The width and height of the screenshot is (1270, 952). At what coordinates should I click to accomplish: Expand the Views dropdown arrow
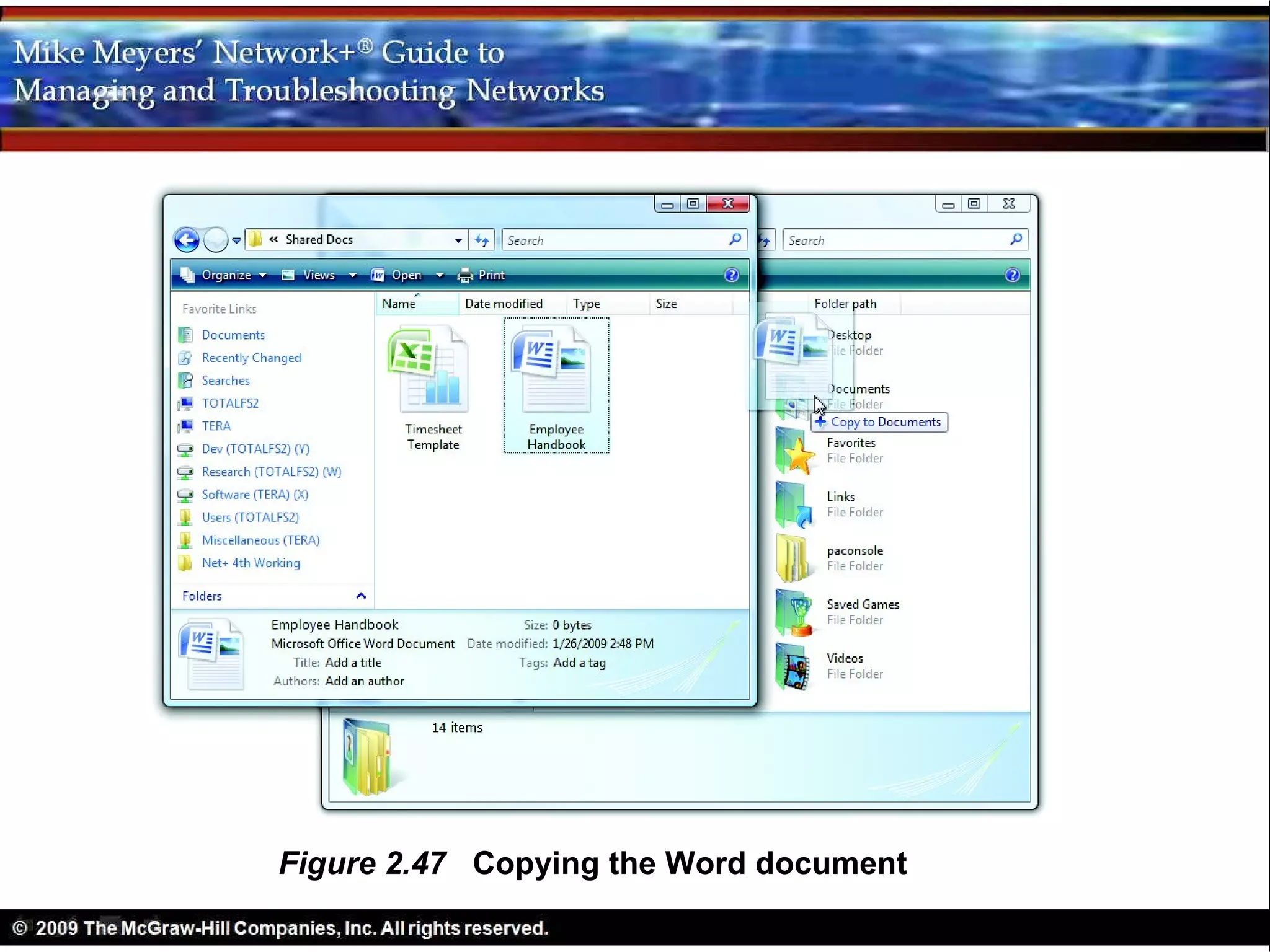pyautogui.click(x=352, y=275)
